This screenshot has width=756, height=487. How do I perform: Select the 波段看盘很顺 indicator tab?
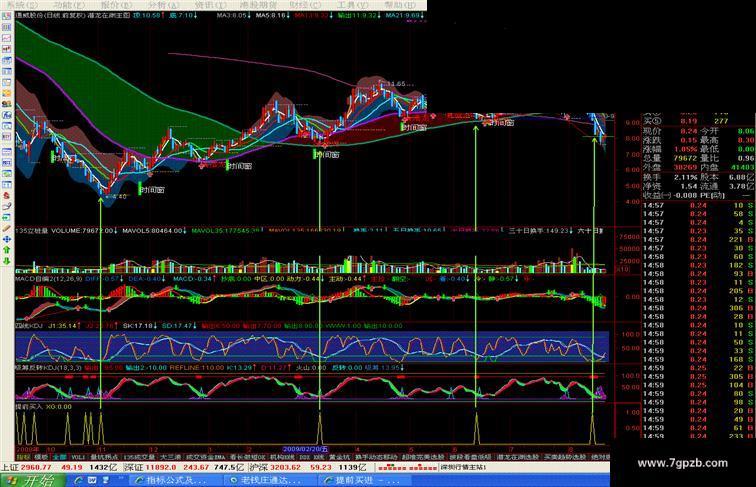[470, 457]
